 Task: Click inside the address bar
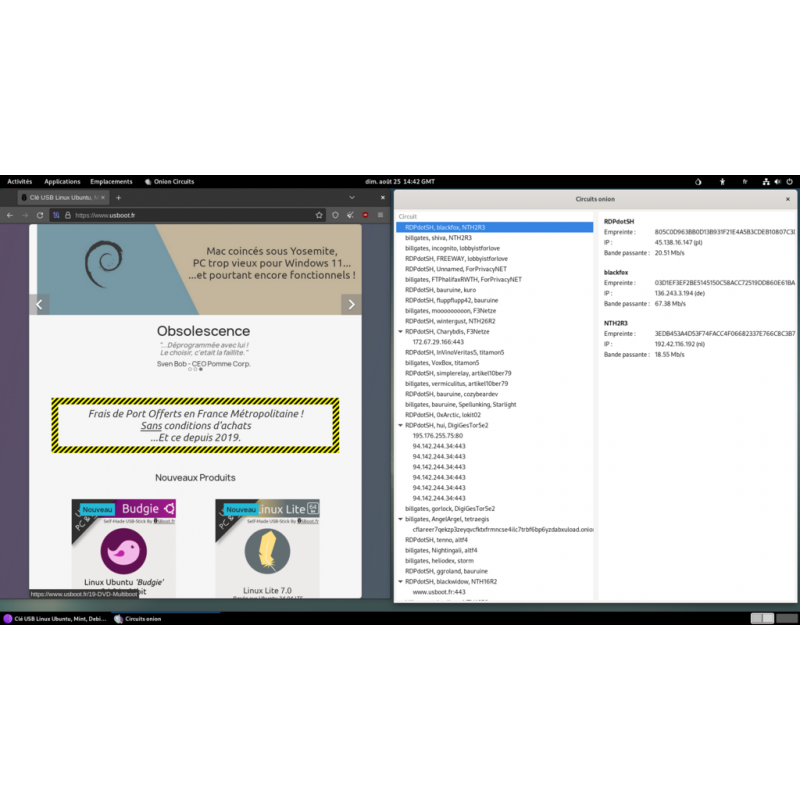coord(150,215)
